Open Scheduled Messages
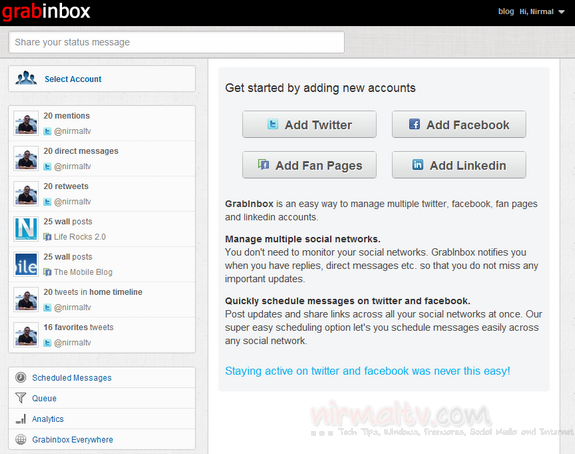Viewport: 575px width, 454px height. click(72, 378)
